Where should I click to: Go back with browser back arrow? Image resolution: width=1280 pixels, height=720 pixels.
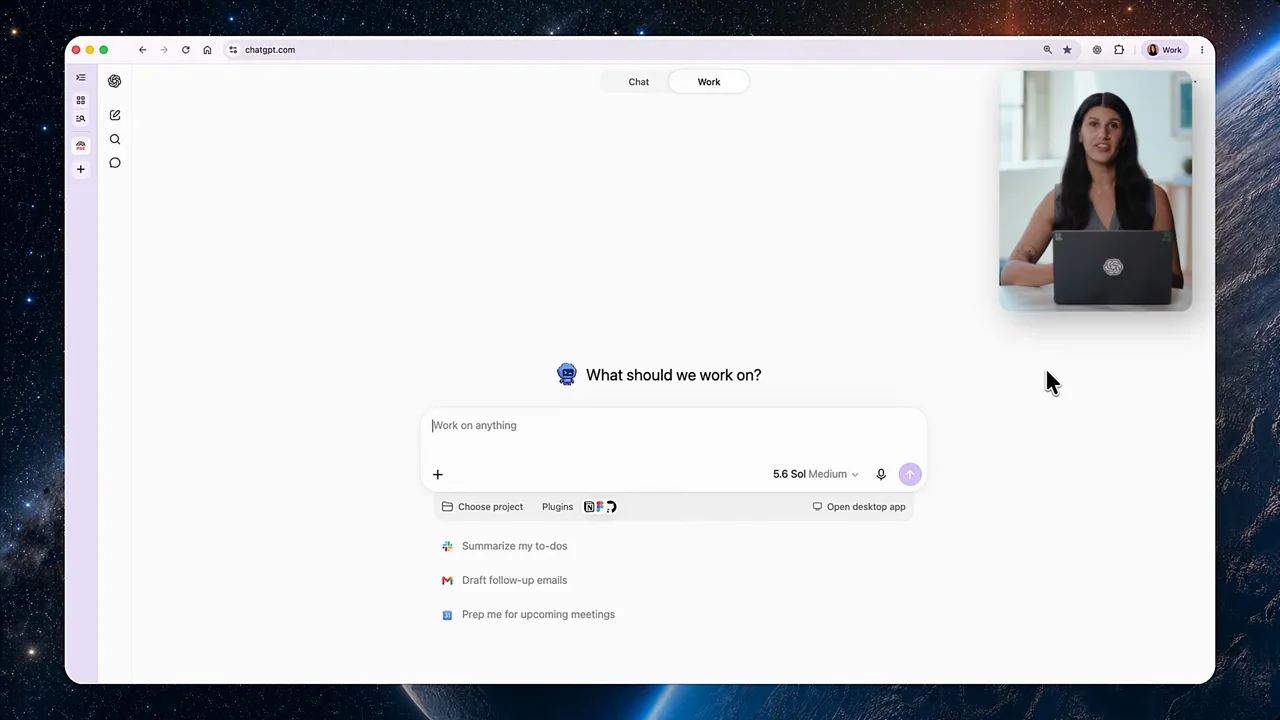click(142, 50)
